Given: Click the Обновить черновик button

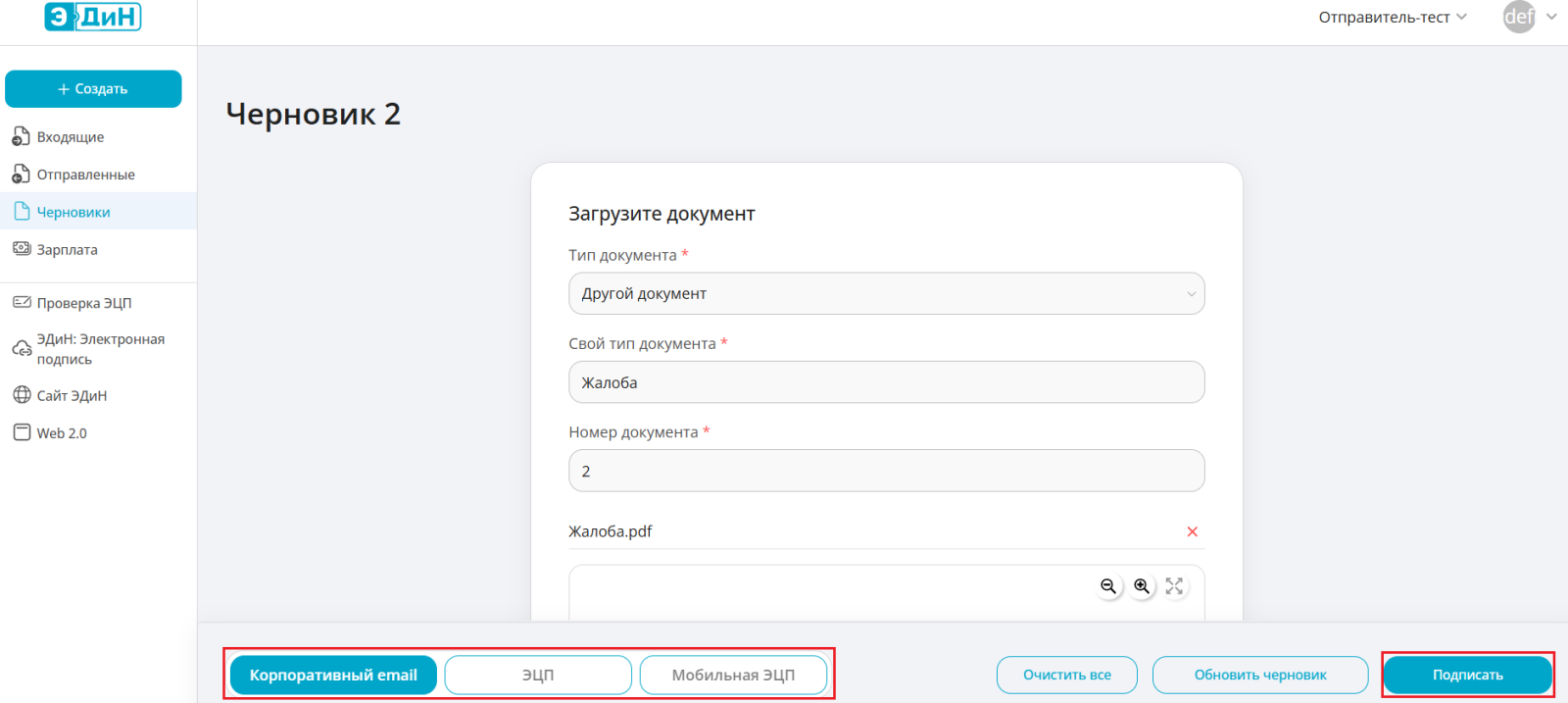Looking at the screenshot, I should coord(1259,675).
